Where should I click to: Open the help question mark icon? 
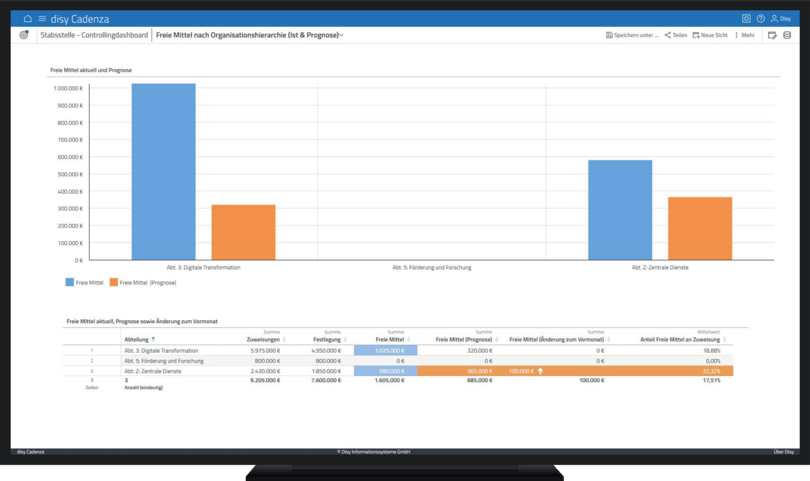(x=760, y=18)
